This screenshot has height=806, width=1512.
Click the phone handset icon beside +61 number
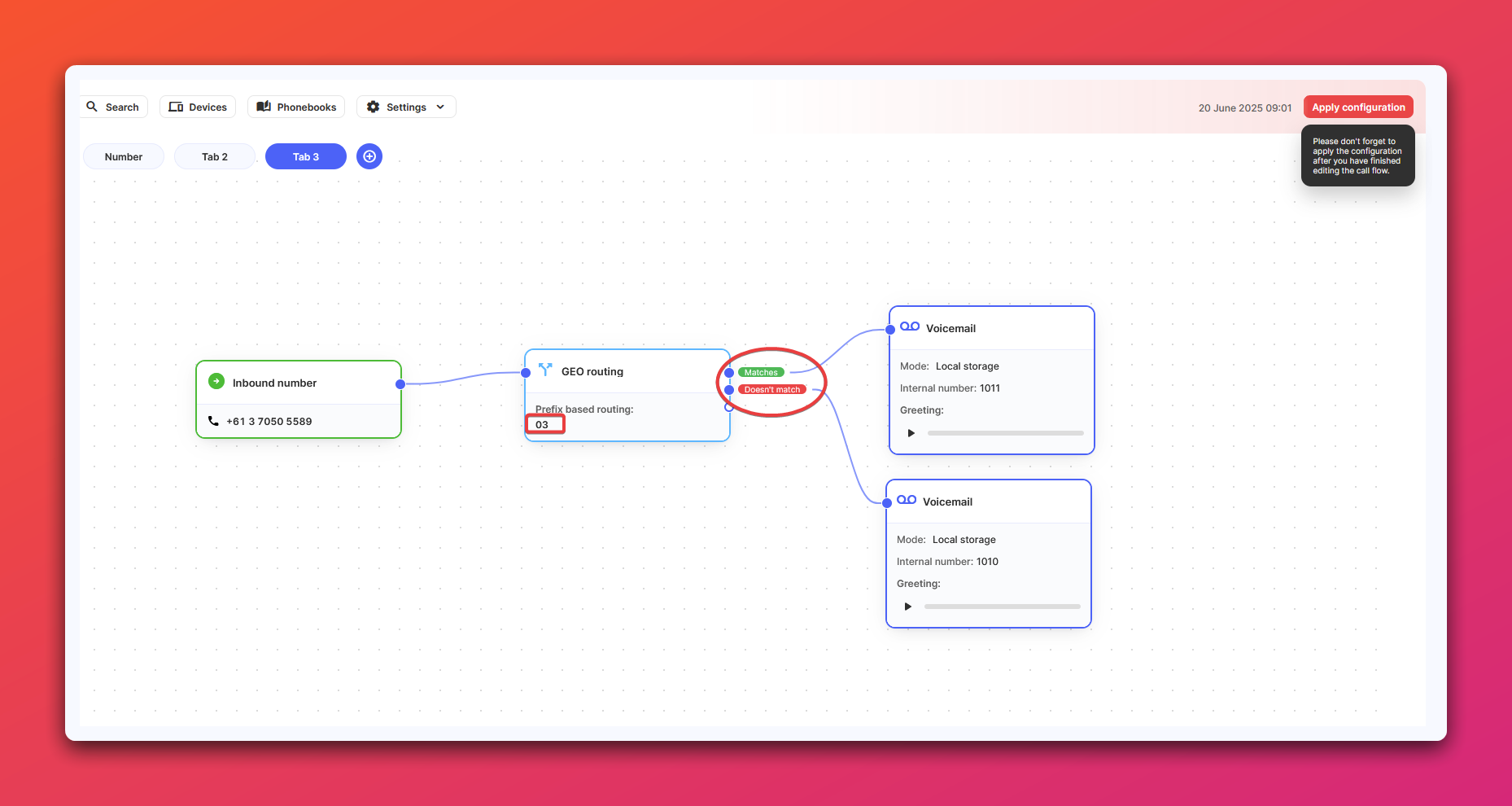coord(213,421)
